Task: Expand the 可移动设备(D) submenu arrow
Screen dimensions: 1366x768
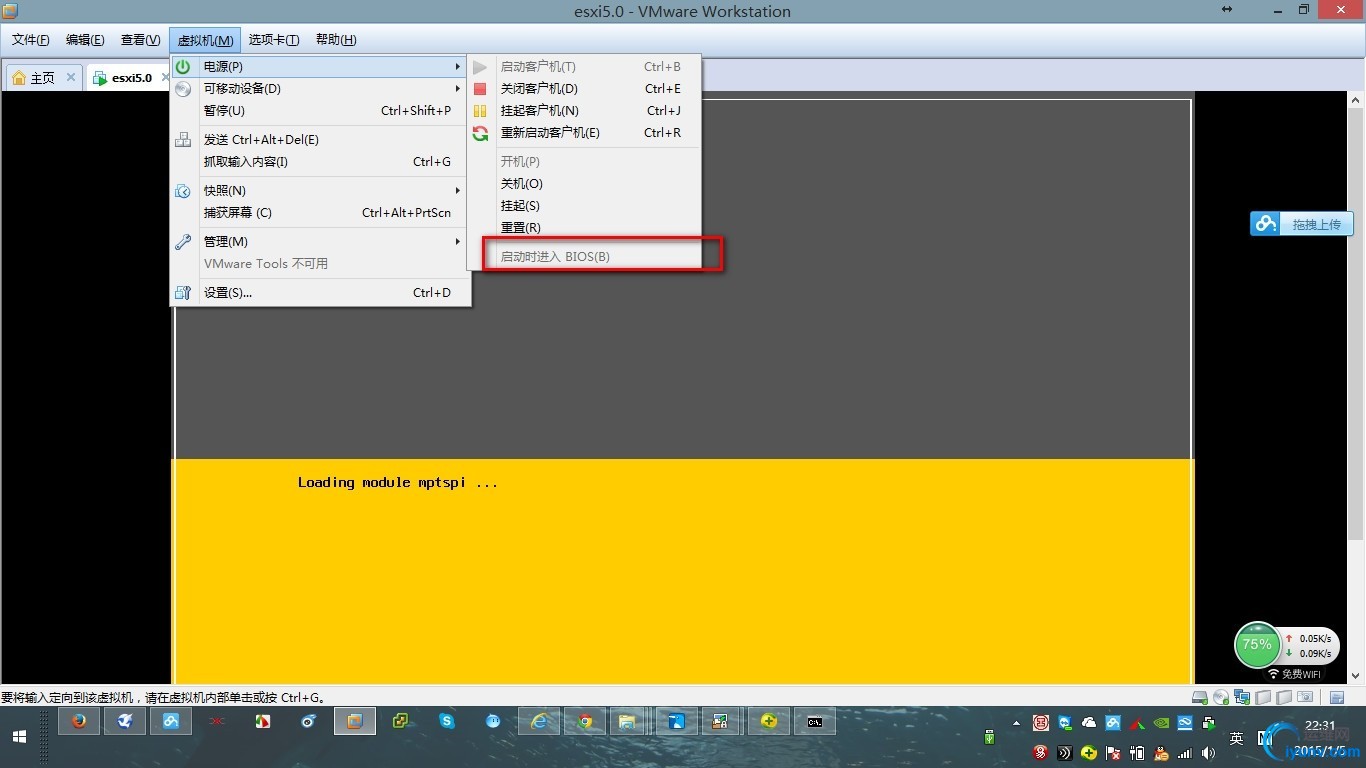Action: click(458, 89)
